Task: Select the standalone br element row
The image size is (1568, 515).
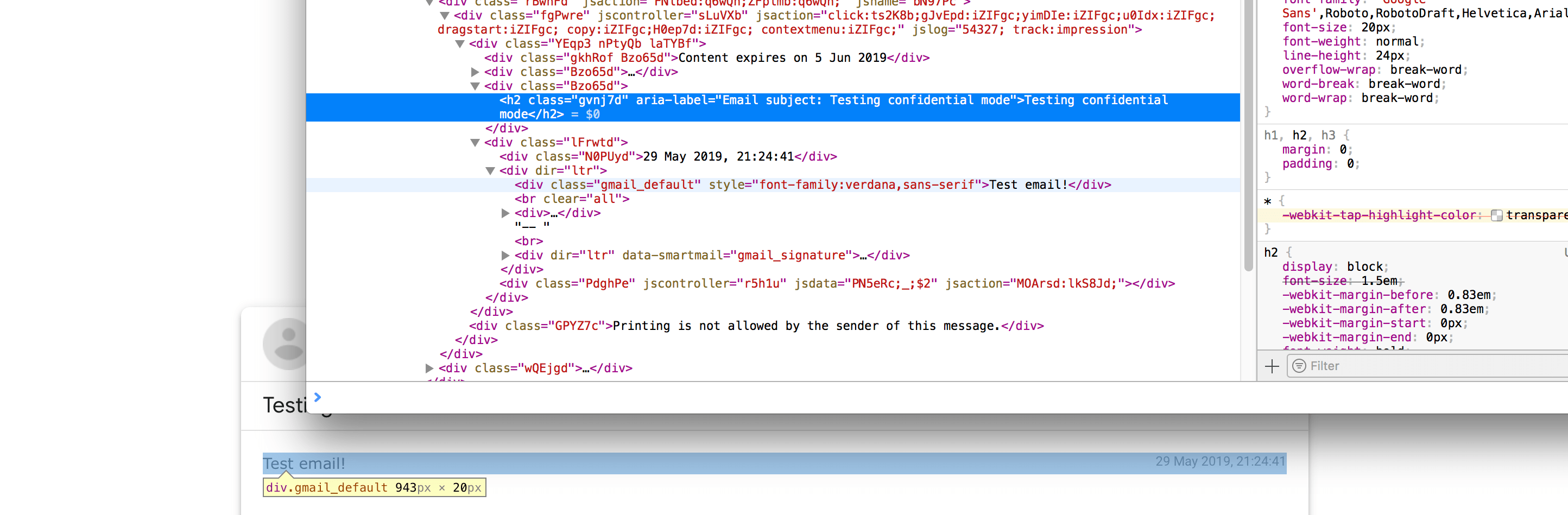Action: coord(528,241)
